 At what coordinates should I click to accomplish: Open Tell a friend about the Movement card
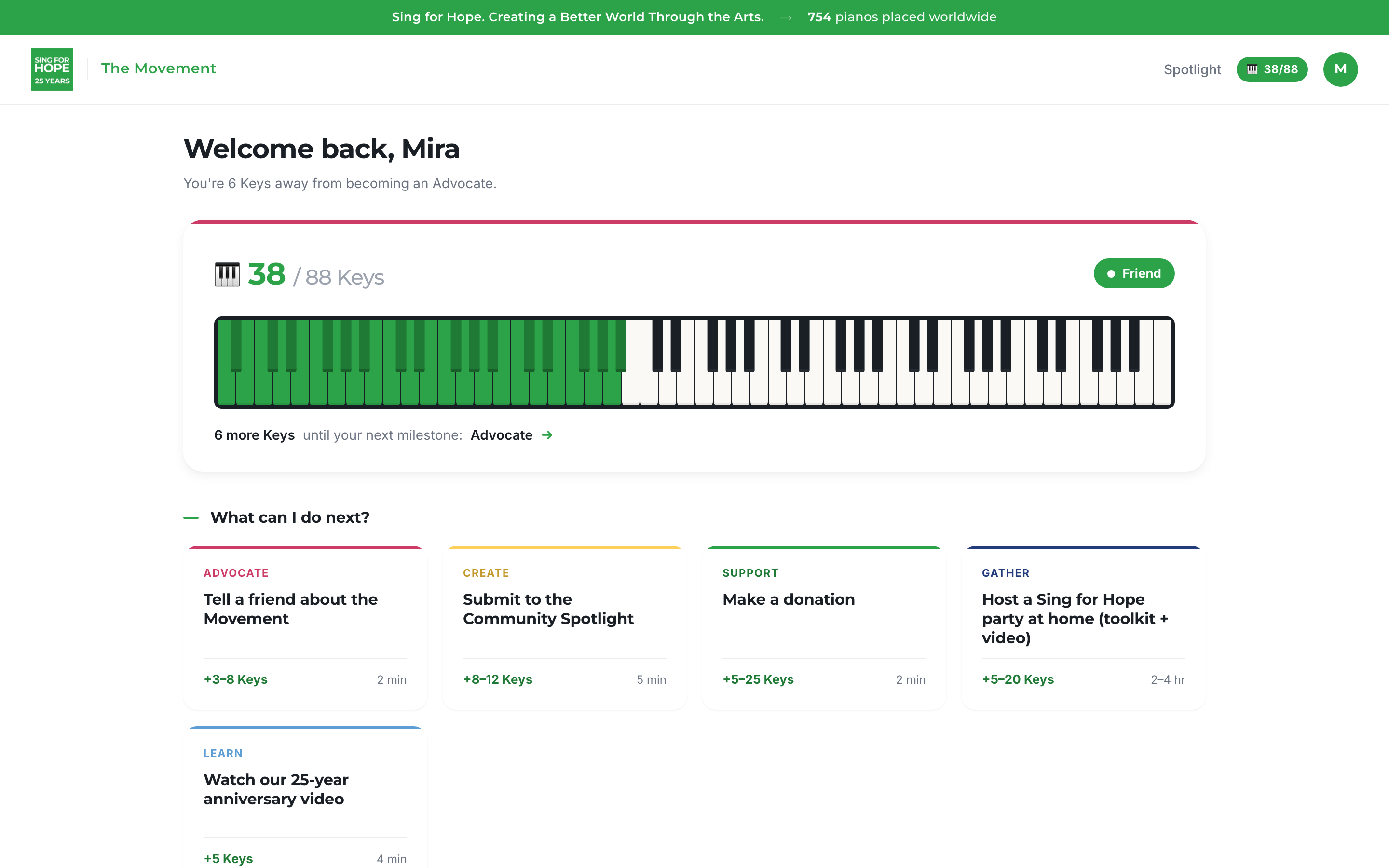point(305,627)
